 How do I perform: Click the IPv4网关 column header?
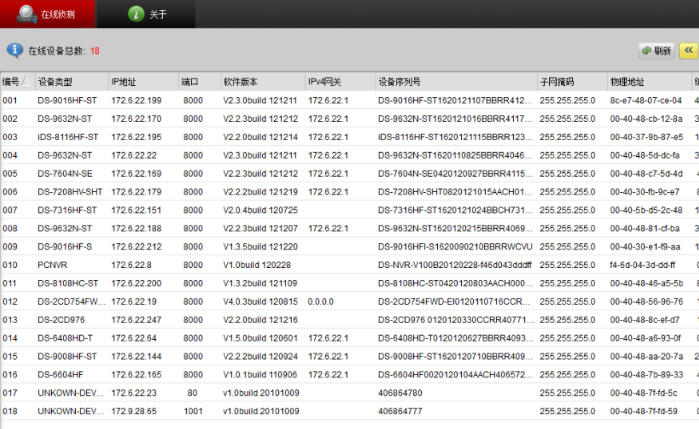(x=340, y=82)
